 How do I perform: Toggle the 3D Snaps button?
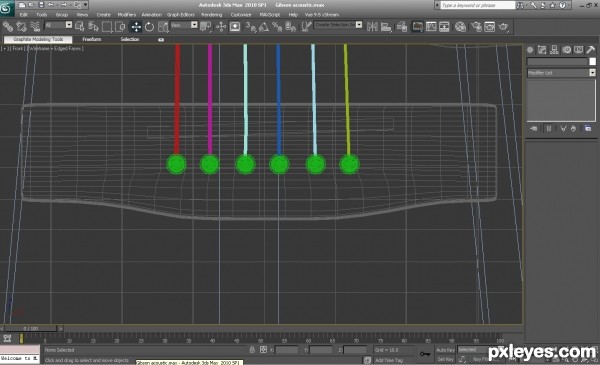pyautogui.click(x=250, y=27)
